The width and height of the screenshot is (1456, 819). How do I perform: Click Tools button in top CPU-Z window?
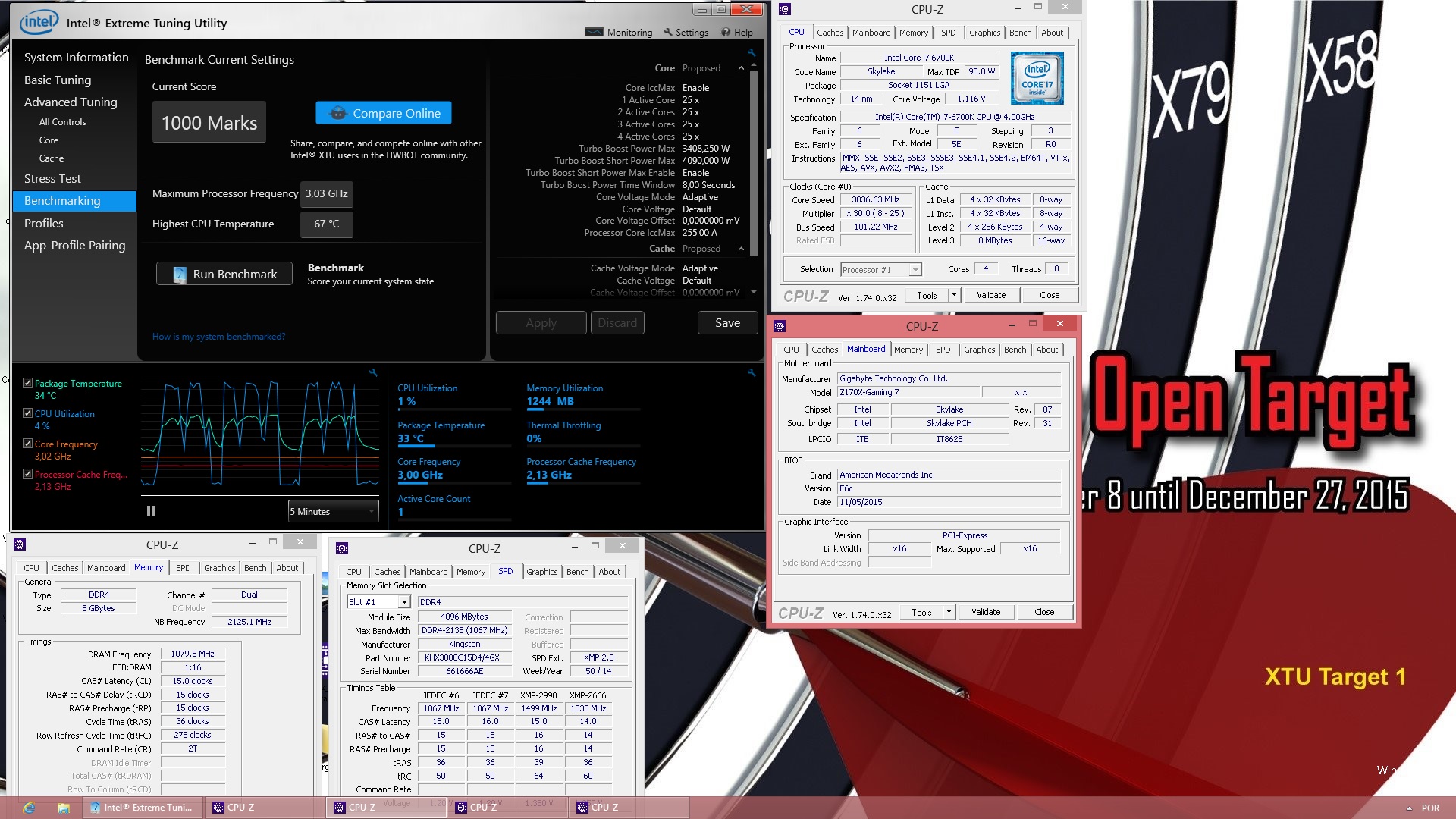click(x=927, y=295)
